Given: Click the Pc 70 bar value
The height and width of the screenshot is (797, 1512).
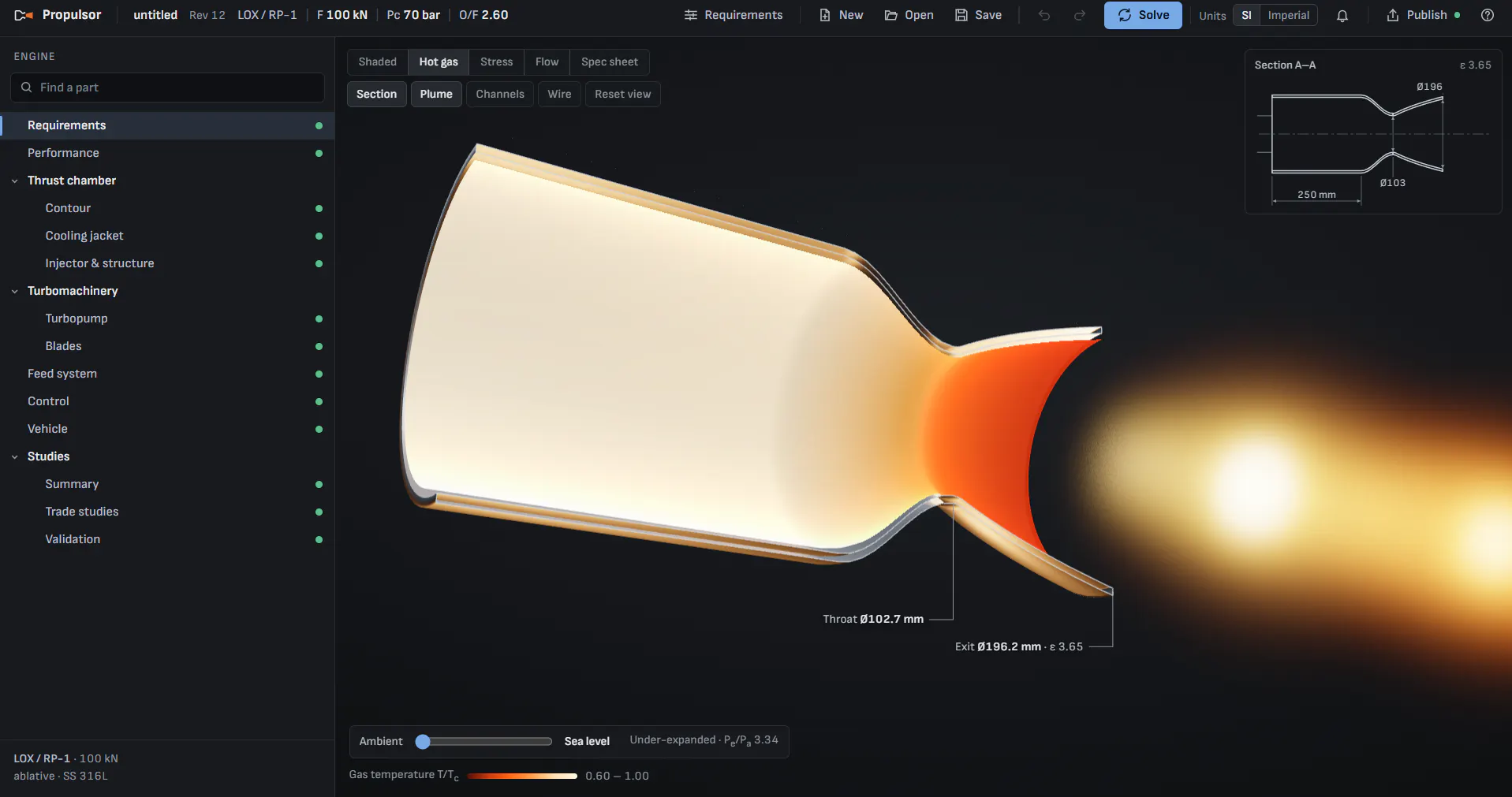Looking at the screenshot, I should pyautogui.click(x=413, y=15).
